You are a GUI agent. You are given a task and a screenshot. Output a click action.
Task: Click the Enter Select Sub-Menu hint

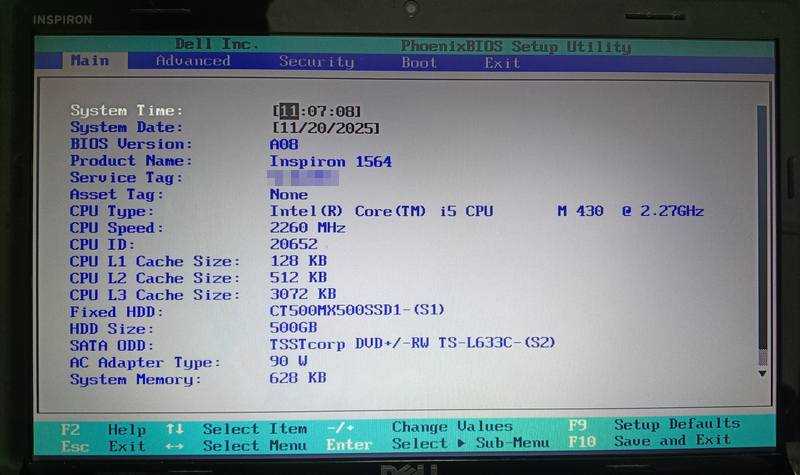[438, 443]
